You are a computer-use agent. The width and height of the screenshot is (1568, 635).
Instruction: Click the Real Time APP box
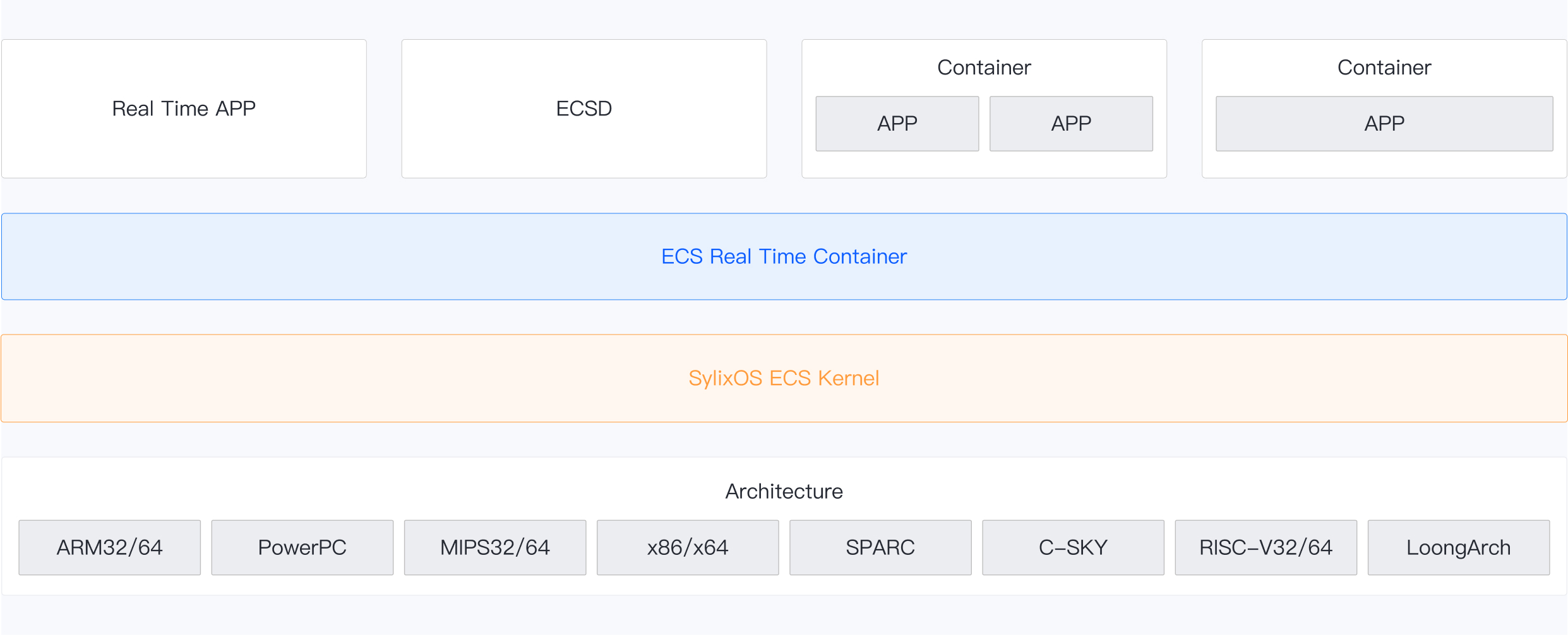[184, 109]
